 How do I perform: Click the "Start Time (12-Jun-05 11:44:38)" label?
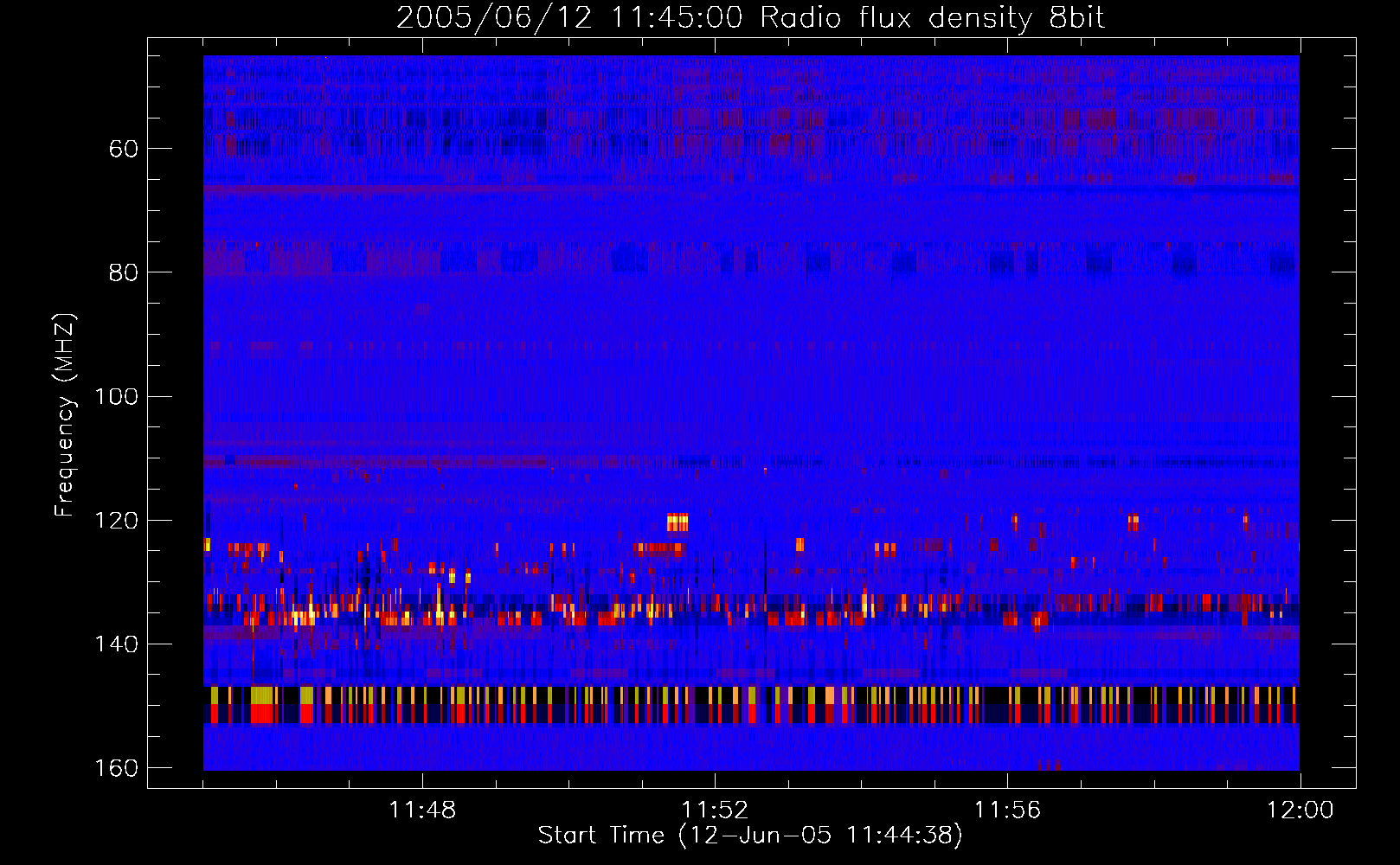tap(750, 836)
